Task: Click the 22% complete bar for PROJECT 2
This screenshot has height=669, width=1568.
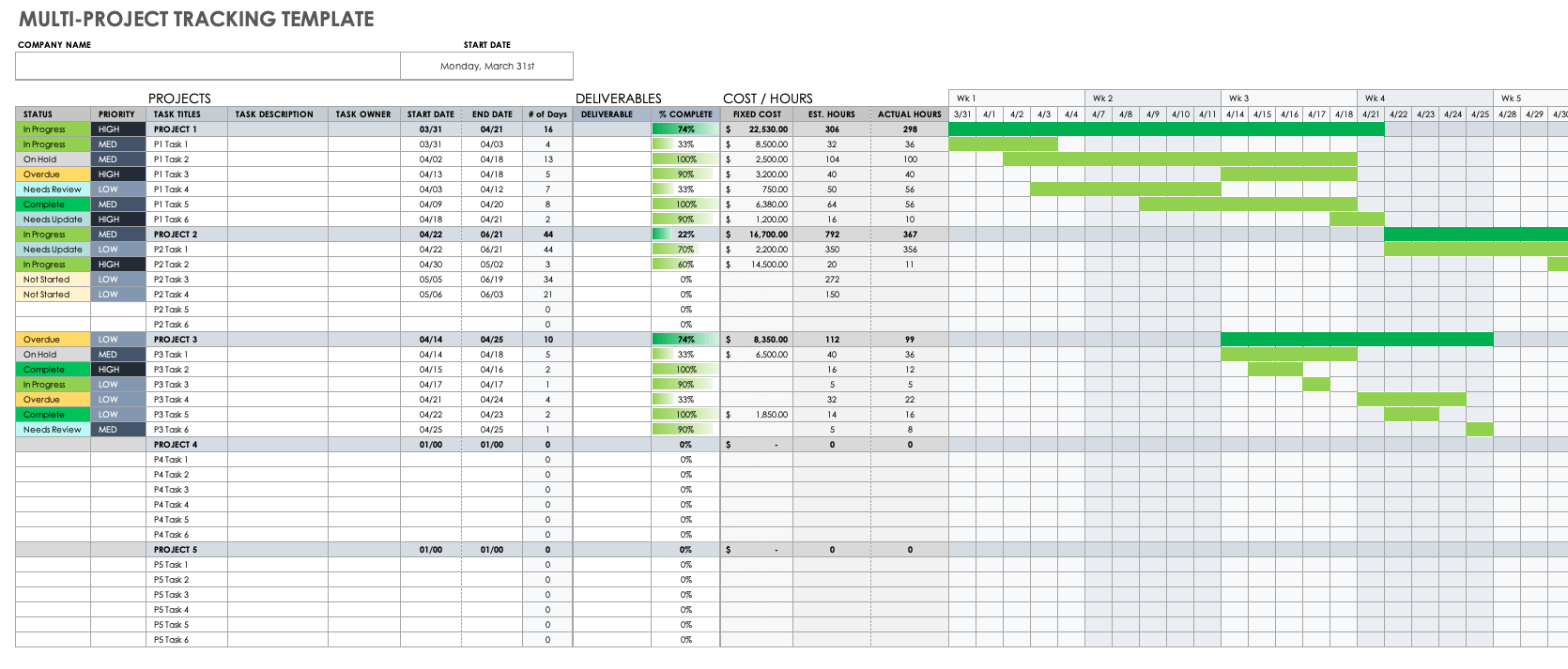Action: tap(685, 235)
